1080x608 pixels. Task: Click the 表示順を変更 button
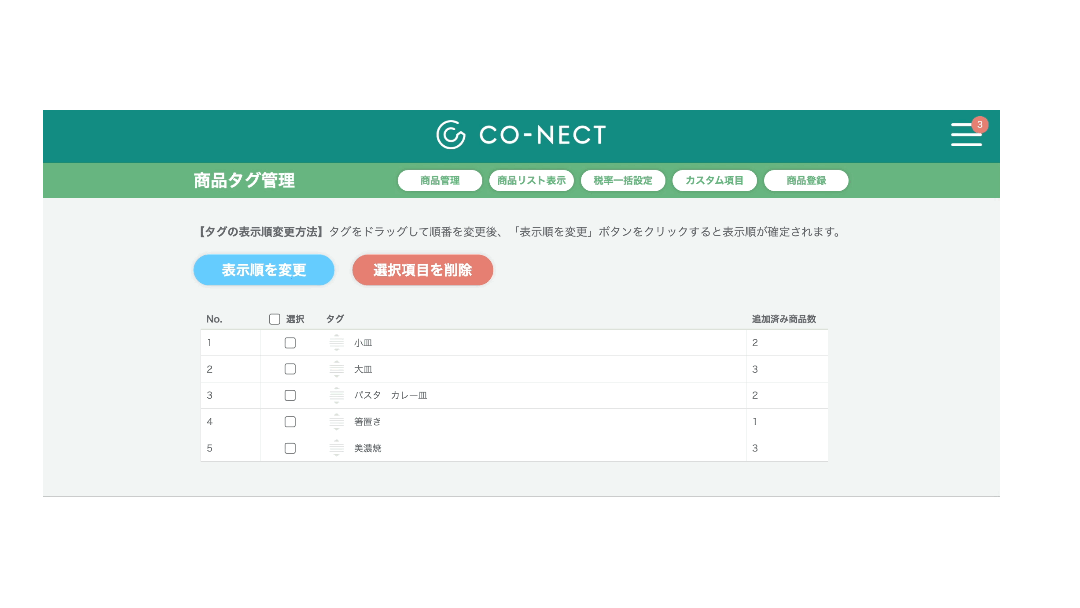click(x=264, y=270)
